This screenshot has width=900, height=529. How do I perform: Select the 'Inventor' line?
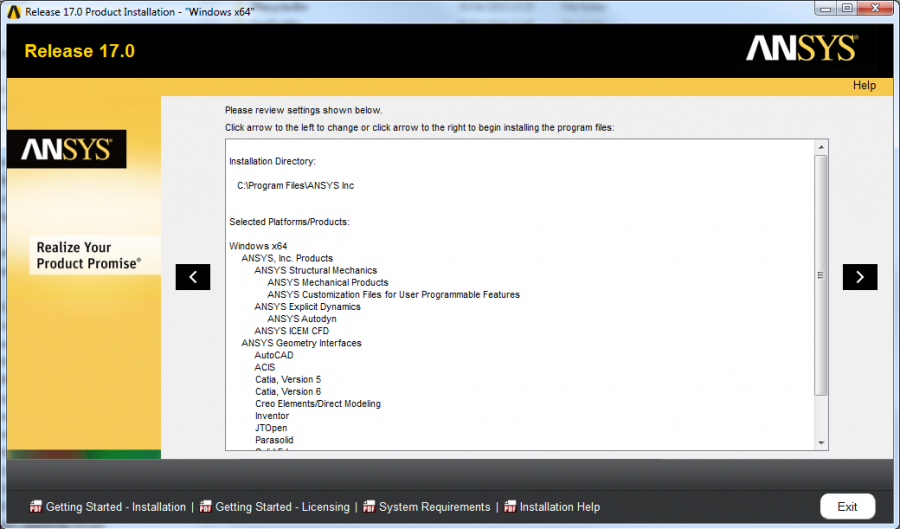pyautogui.click(x=272, y=416)
